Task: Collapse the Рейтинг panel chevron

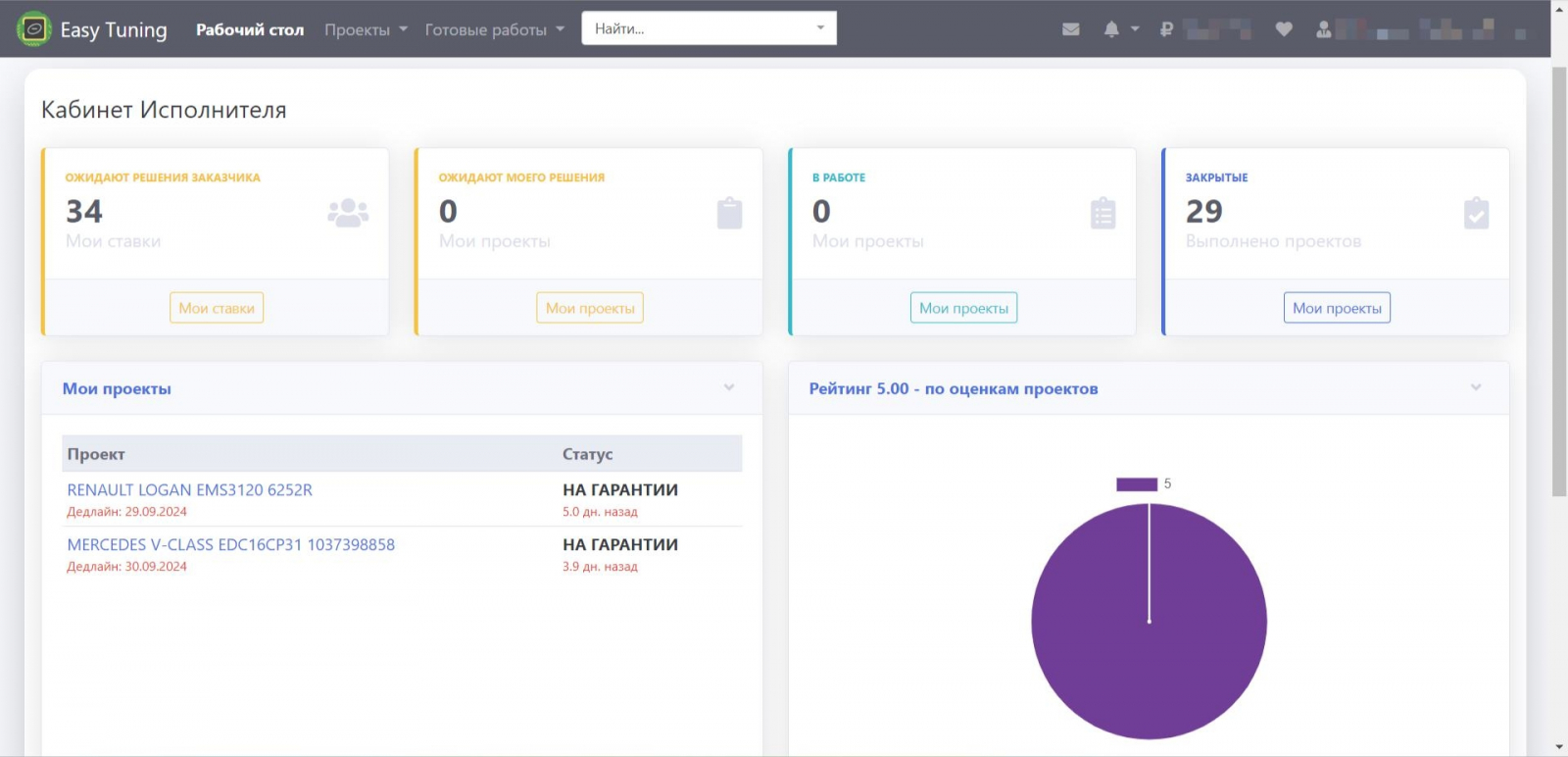Action: 1476,388
